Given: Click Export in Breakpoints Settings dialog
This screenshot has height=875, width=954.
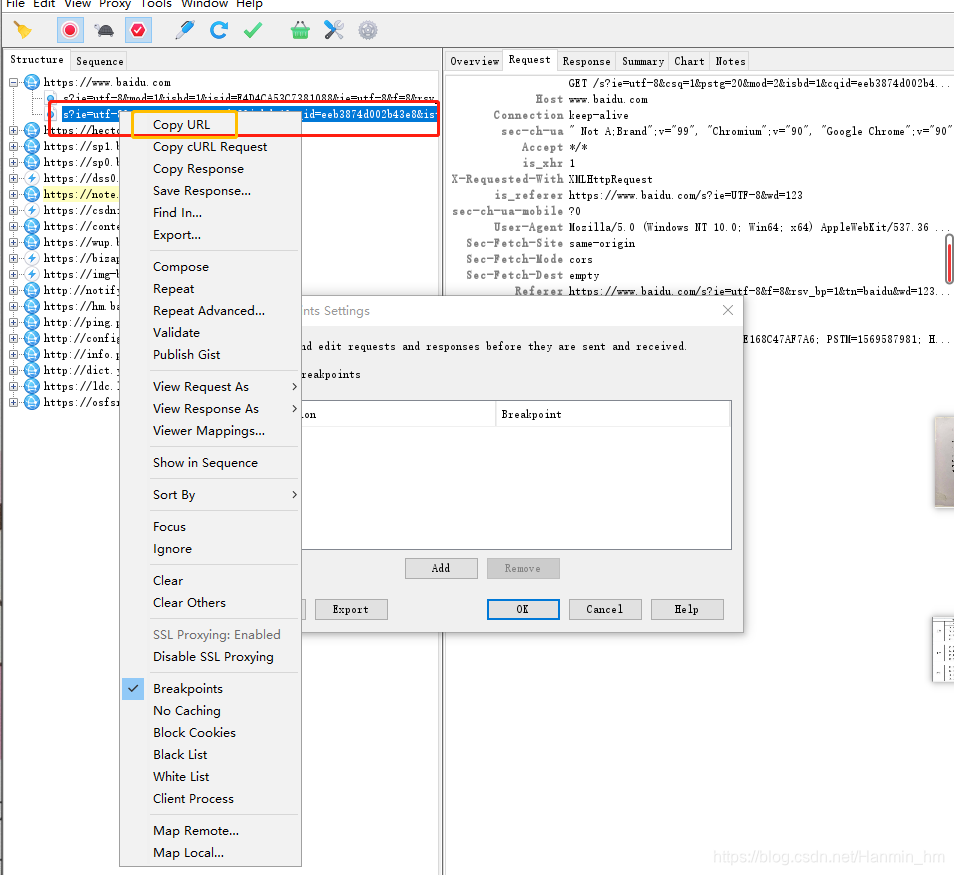Looking at the screenshot, I should tap(351, 609).
